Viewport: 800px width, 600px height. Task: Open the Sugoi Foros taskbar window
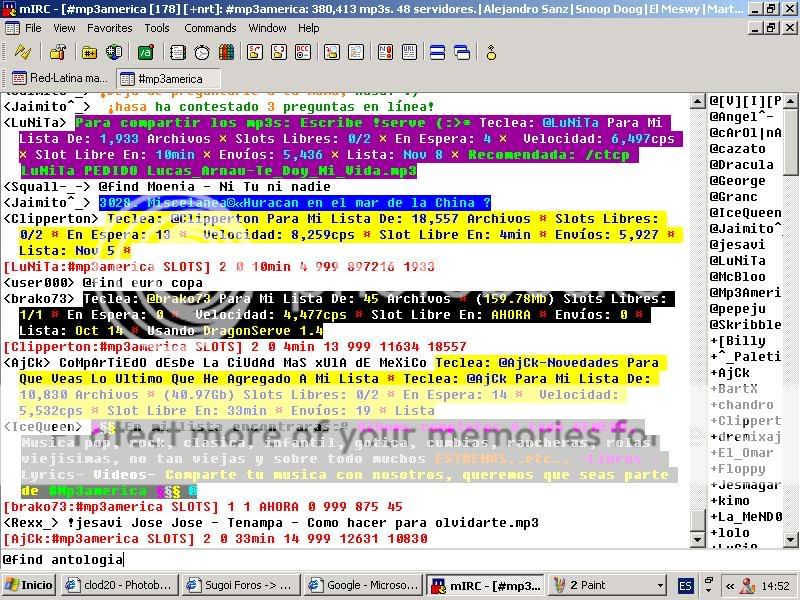[x=240, y=585]
